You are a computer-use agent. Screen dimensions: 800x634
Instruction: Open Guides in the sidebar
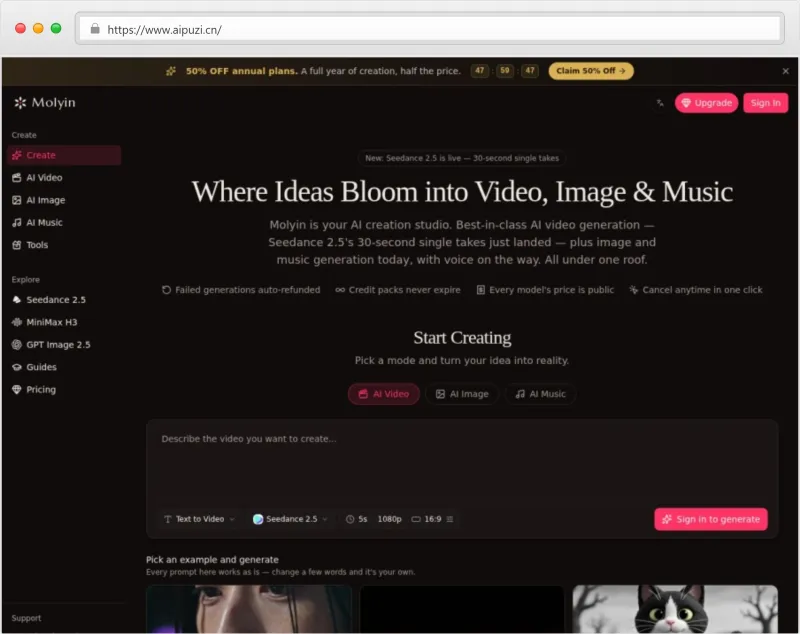64,367
